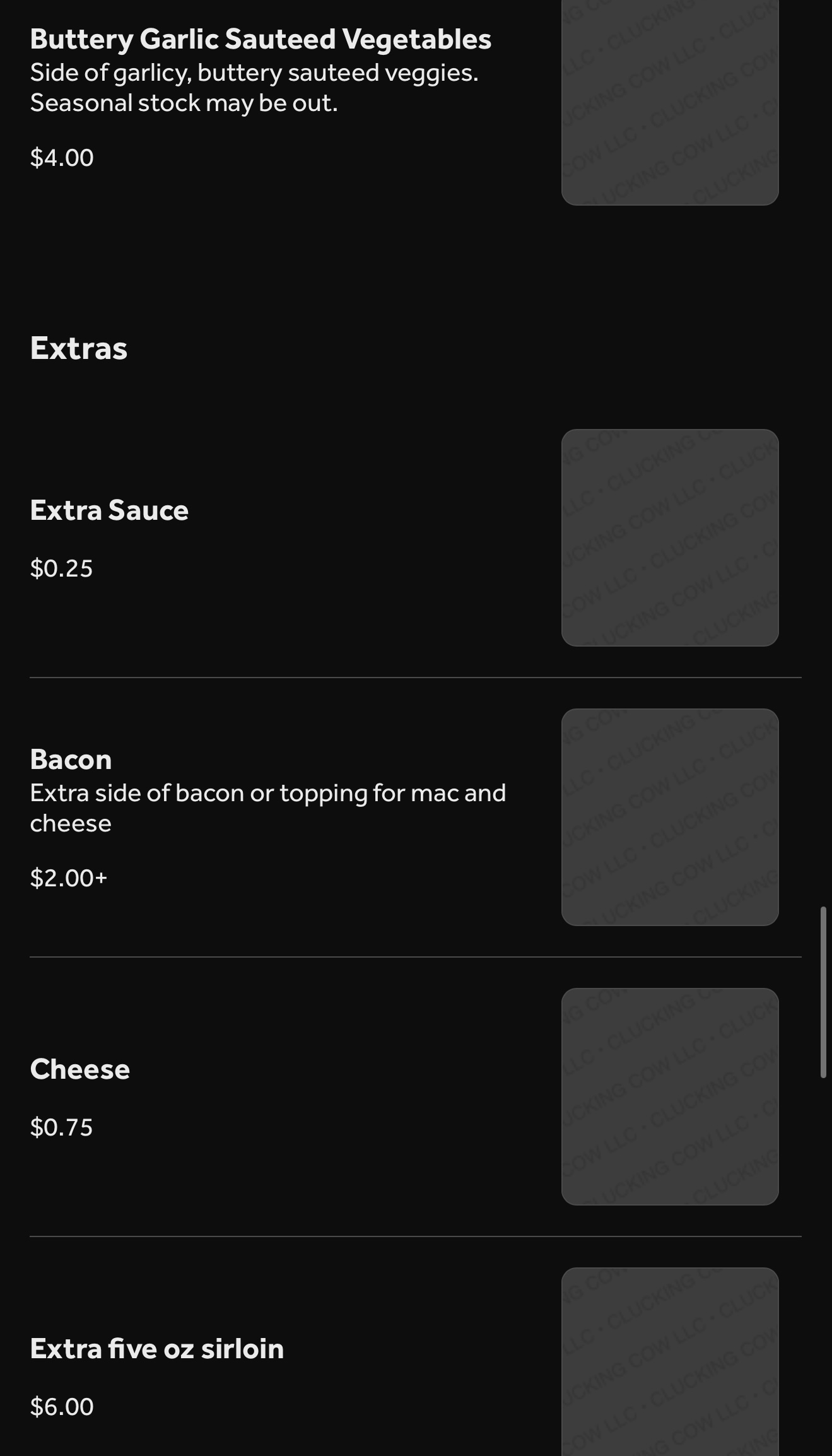Click the Extras section heading
The width and height of the screenshot is (832, 1456).
pos(79,348)
